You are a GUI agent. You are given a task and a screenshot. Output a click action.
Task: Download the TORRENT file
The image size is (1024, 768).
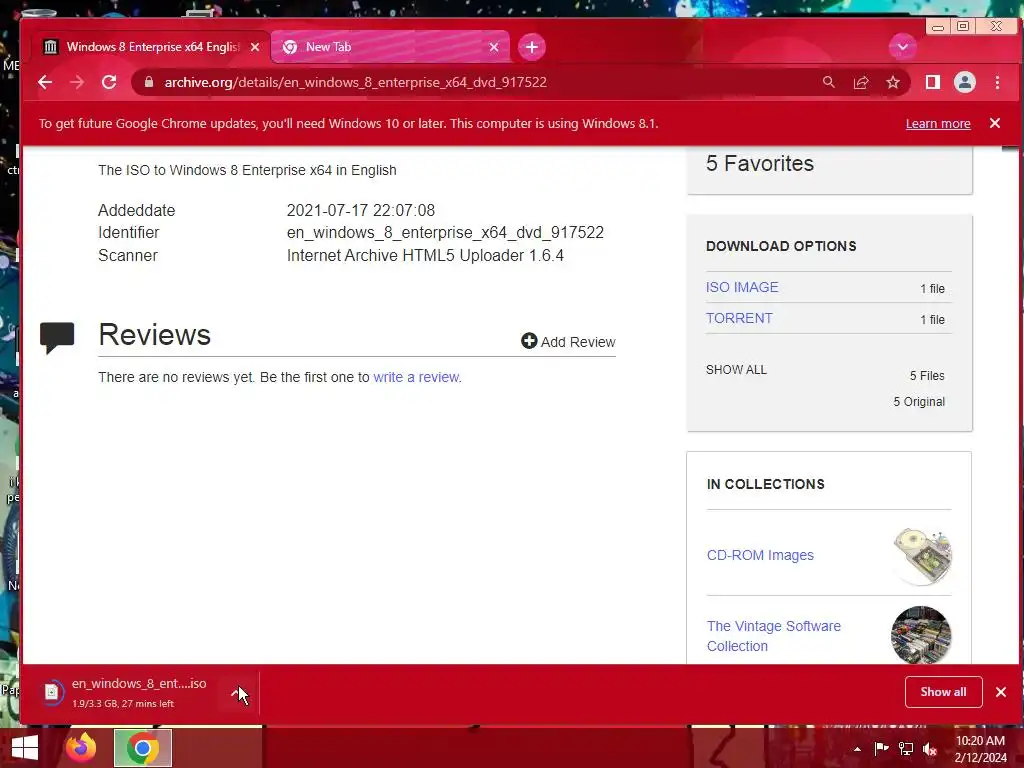[739, 318]
